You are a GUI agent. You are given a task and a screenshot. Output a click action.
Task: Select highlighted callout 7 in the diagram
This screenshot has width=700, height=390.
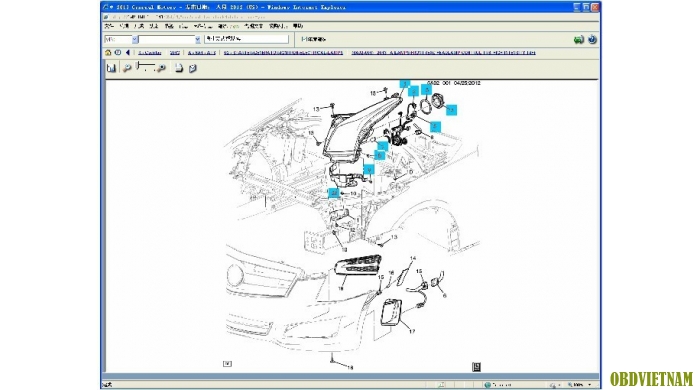[x=383, y=145]
